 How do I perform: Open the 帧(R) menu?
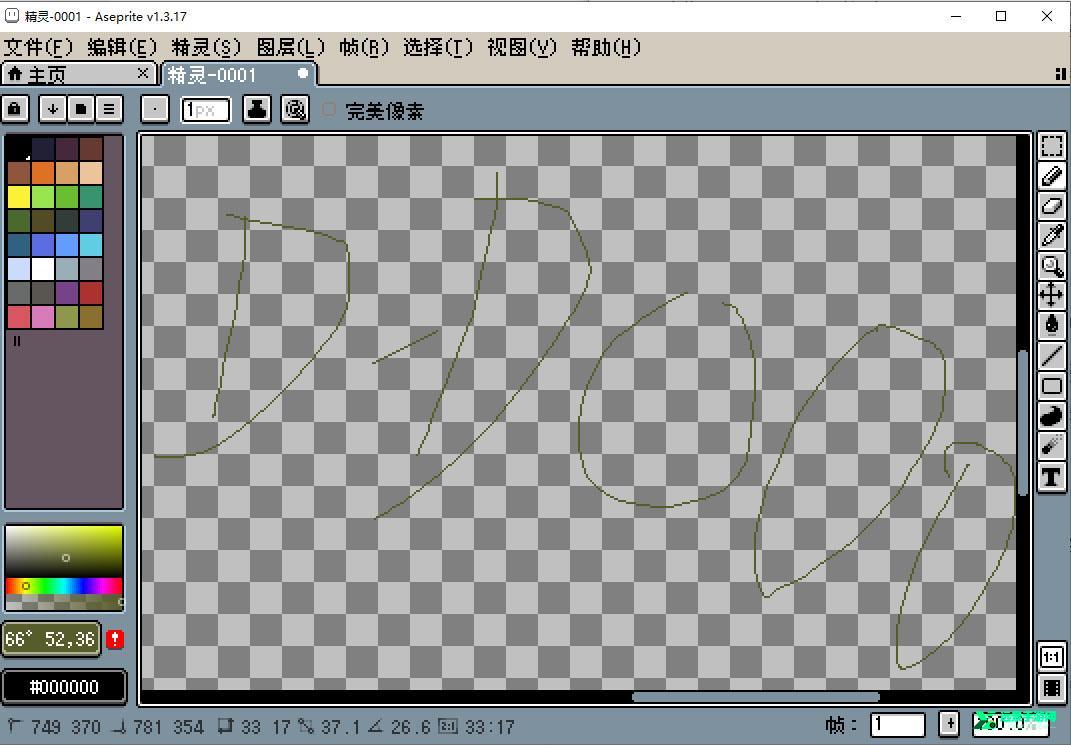pos(364,47)
